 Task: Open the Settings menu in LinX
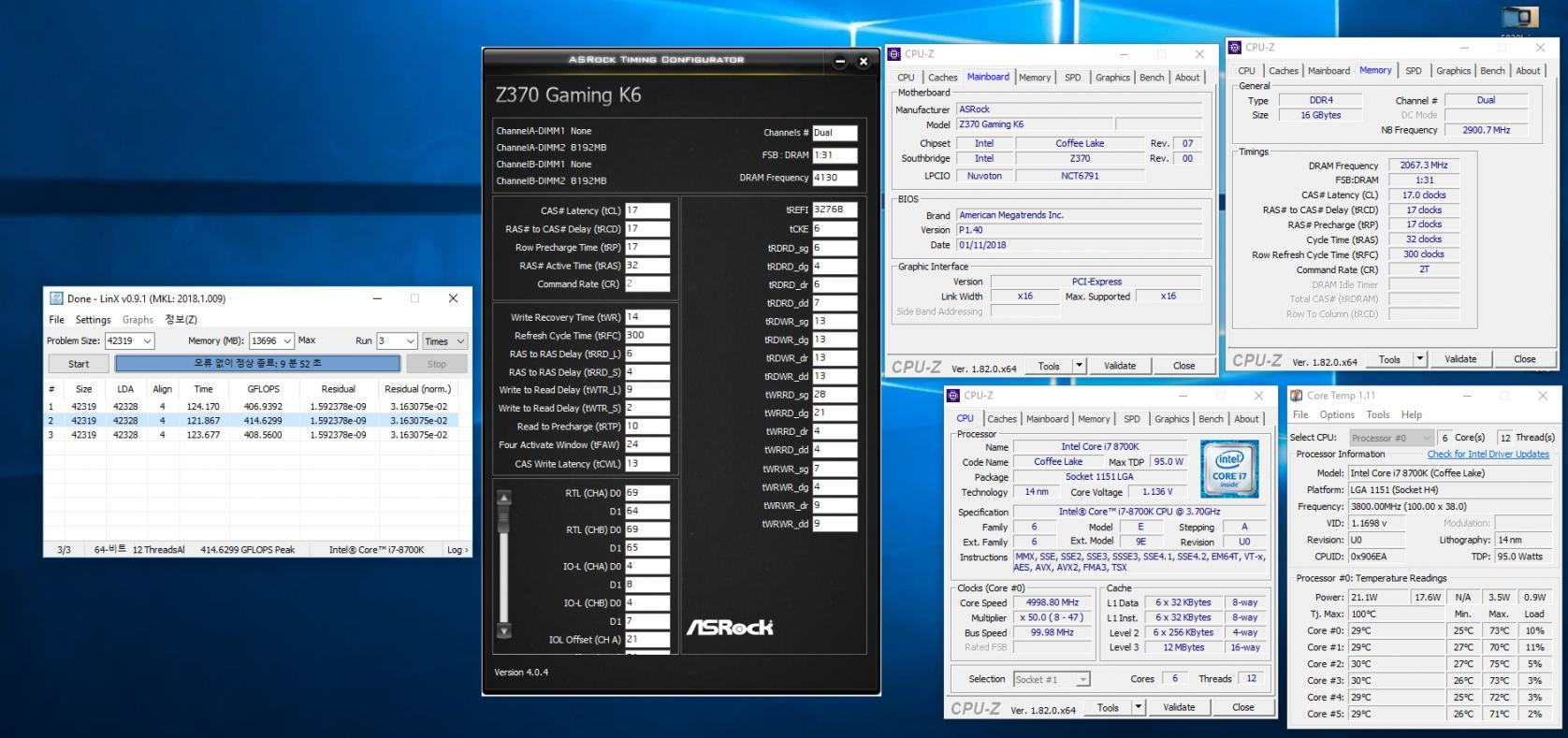click(93, 320)
